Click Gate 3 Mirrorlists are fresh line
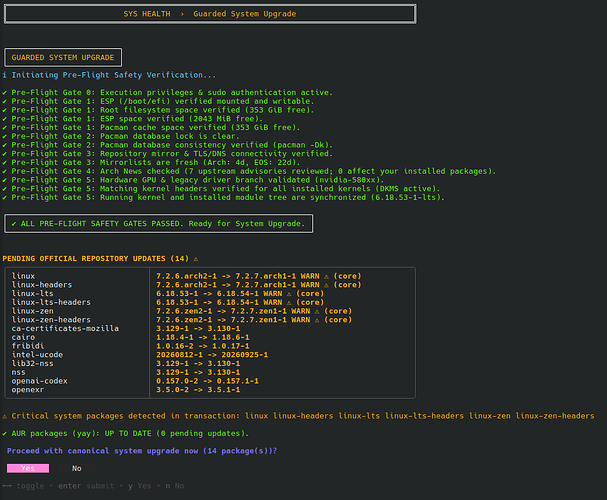The width and height of the screenshot is (607, 500). [x=151, y=163]
